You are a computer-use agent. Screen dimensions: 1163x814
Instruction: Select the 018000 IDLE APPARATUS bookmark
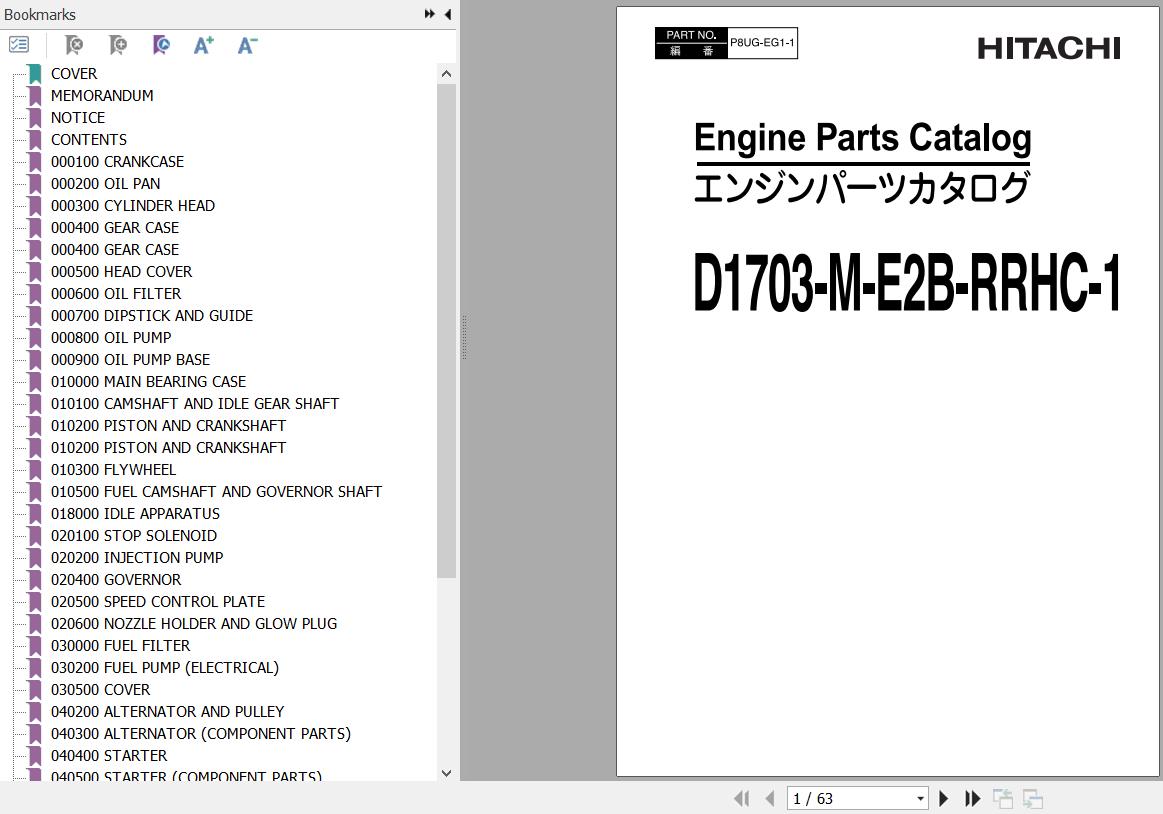tap(136, 513)
